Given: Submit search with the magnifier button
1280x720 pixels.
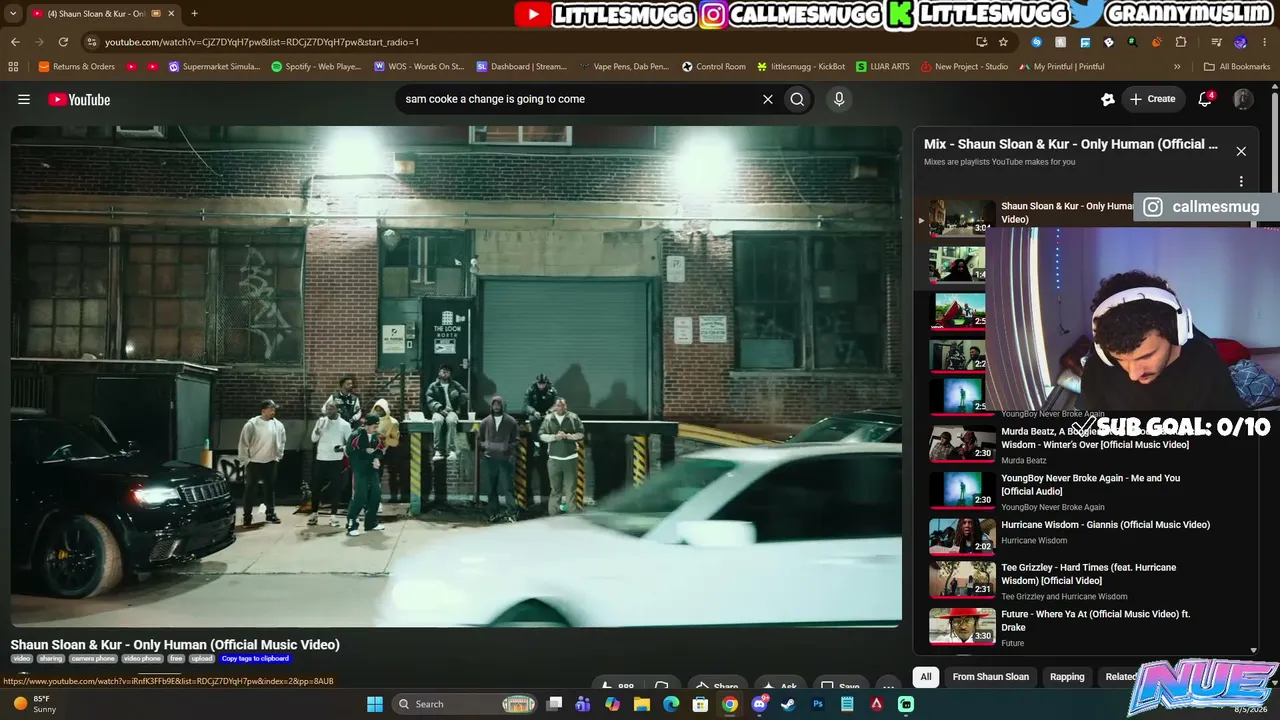Looking at the screenshot, I should click(x=797, y=99).
